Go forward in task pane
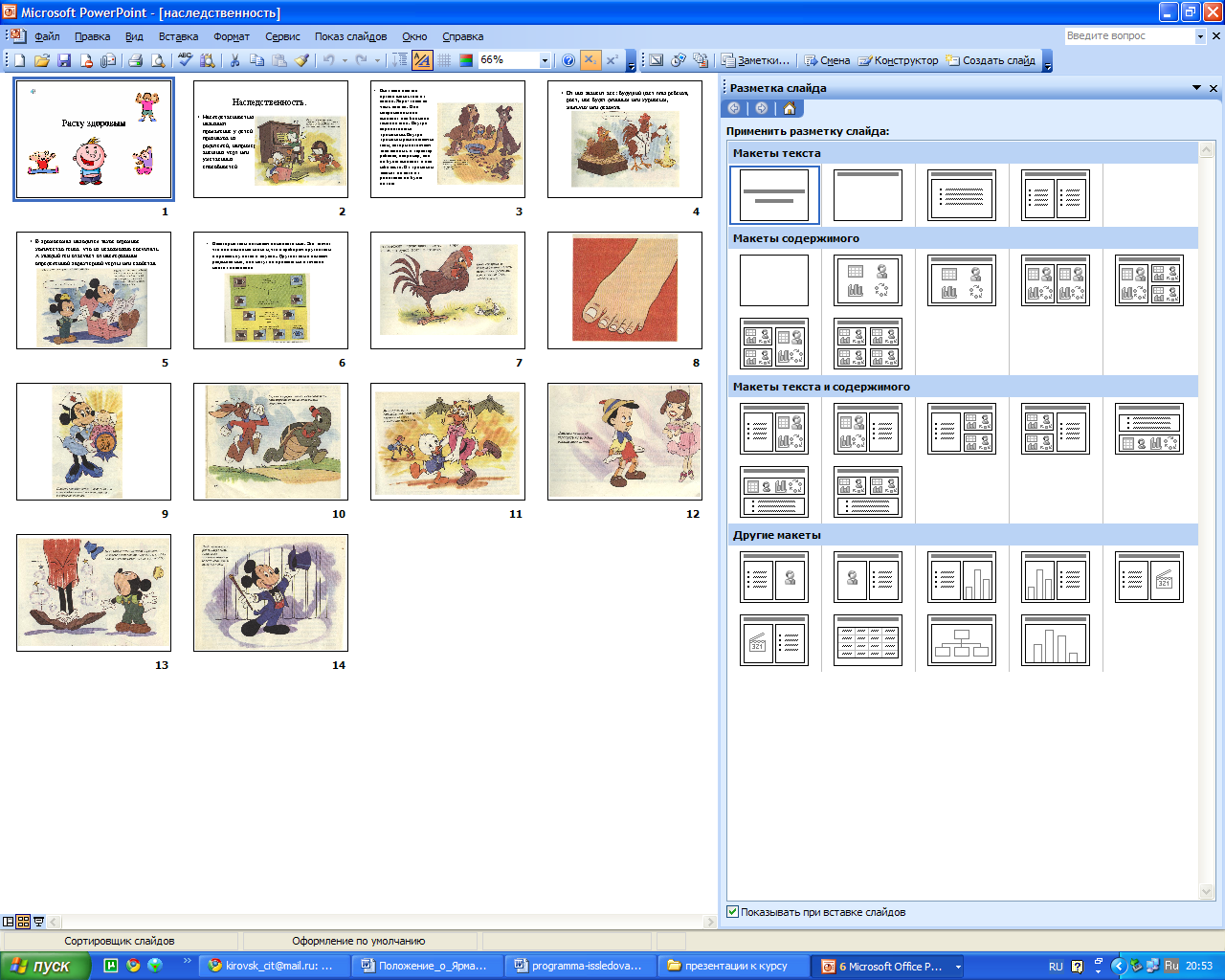 pos(761,108)
